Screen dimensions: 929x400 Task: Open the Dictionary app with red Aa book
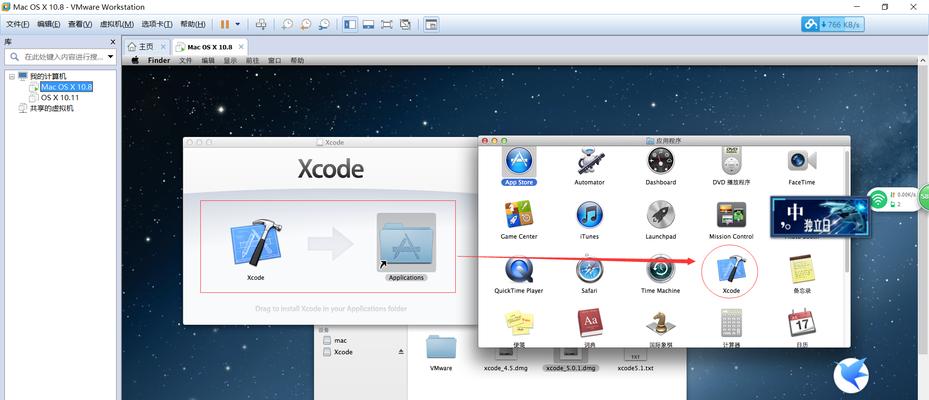(x=590, y=324)
